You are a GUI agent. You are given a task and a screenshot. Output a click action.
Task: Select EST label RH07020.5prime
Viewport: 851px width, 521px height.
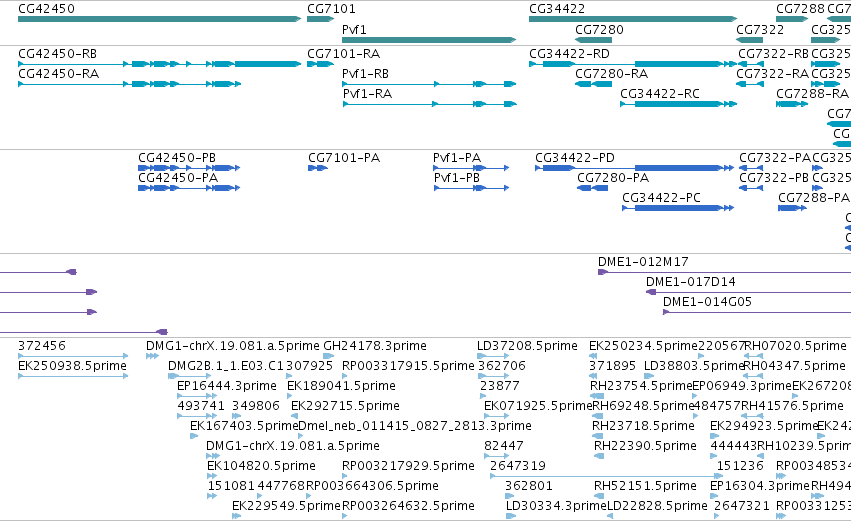pyautogui.click(x=796, y=346)
